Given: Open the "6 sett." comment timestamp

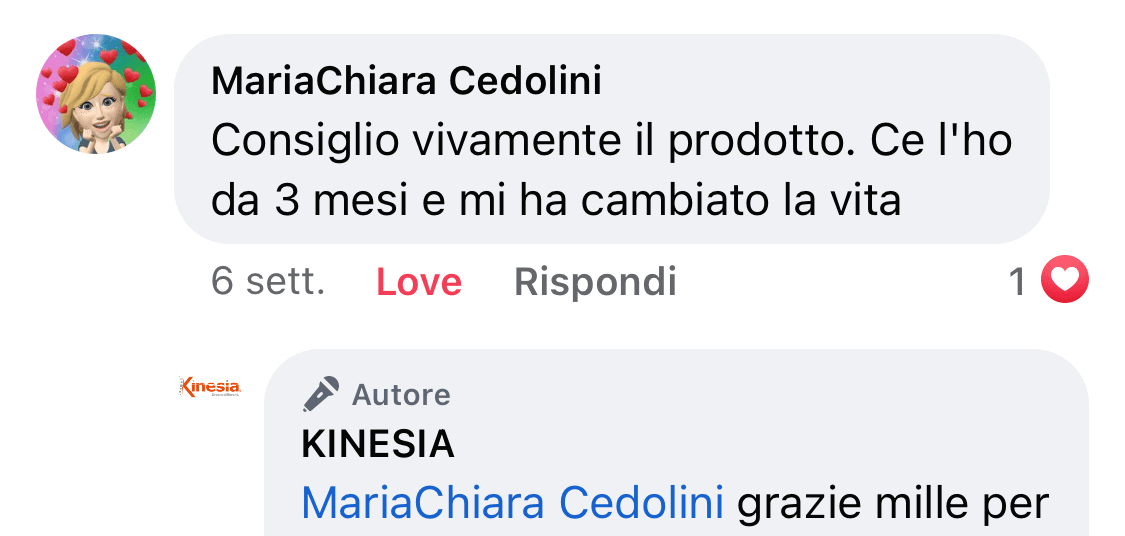Looking at the screenshot, I should tap(268, 283).
